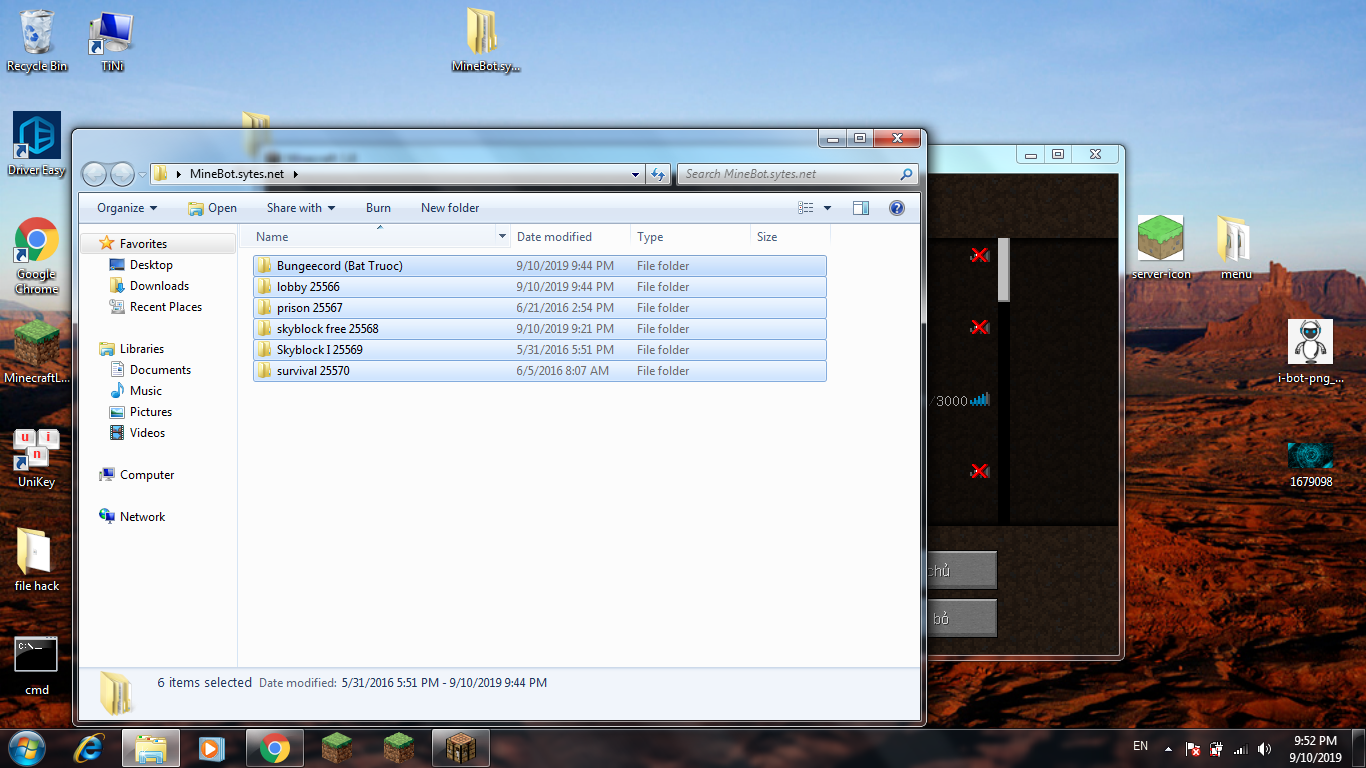This screenshot has height=768, width=1366.
Task: Select the menu folder on the desktop
Action: tap(1236, 247)
